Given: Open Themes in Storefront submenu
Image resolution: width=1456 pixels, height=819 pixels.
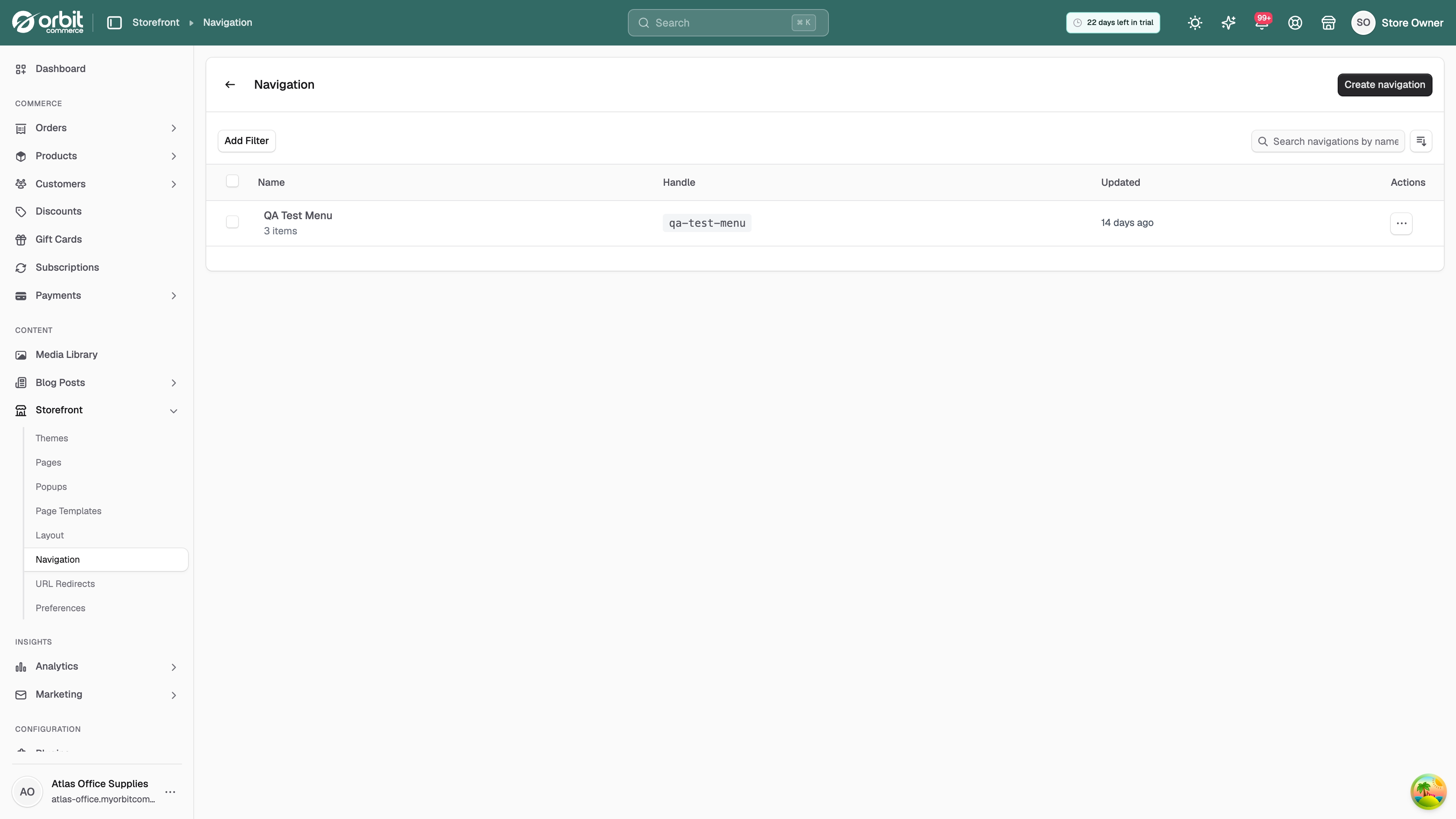Looking at the screenshot, I should 52,439.
